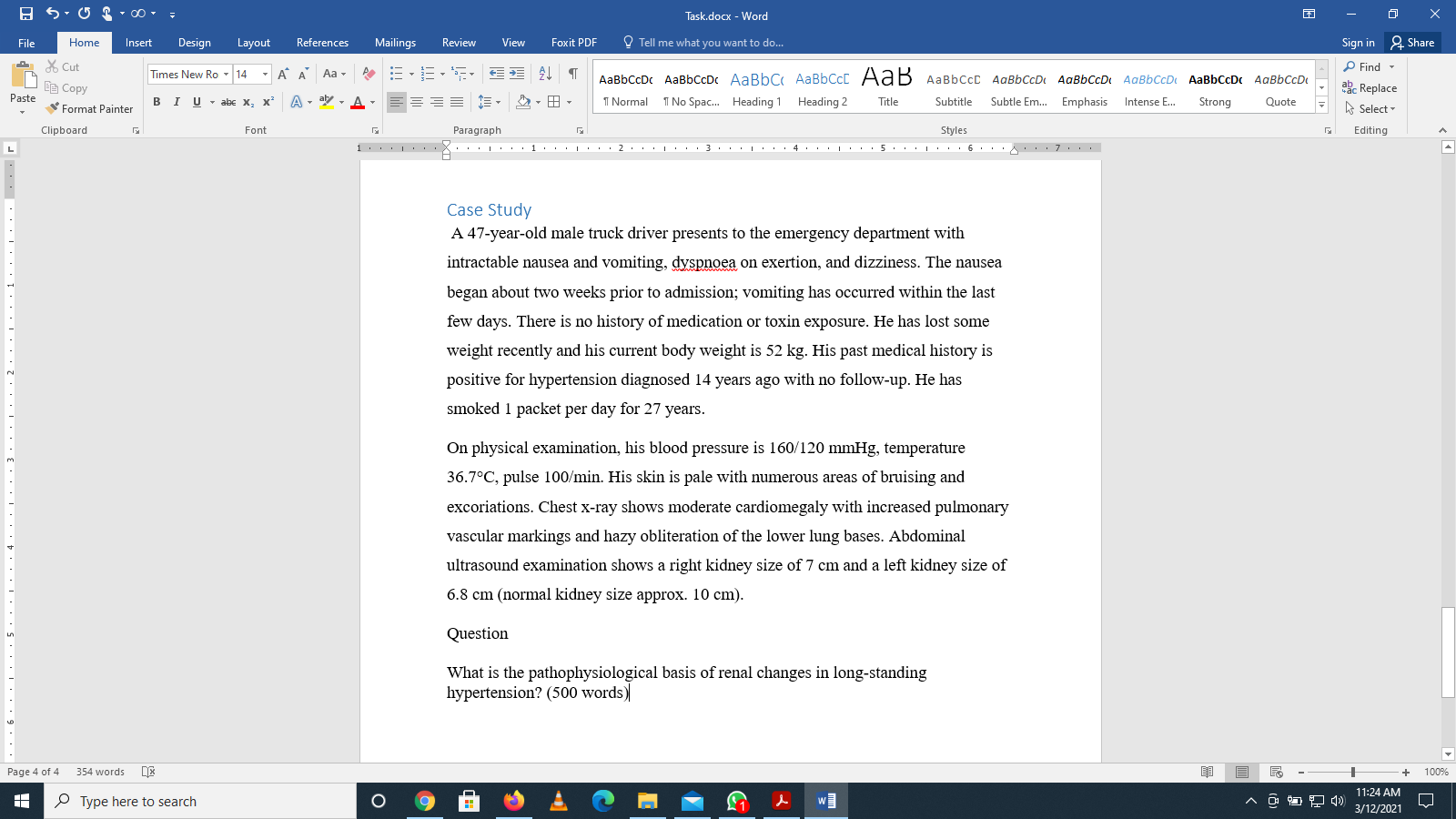The height and width of the screenshot is (819, 1456).
Task: Select the Format Painter tool
Action: tap(88, 108)
